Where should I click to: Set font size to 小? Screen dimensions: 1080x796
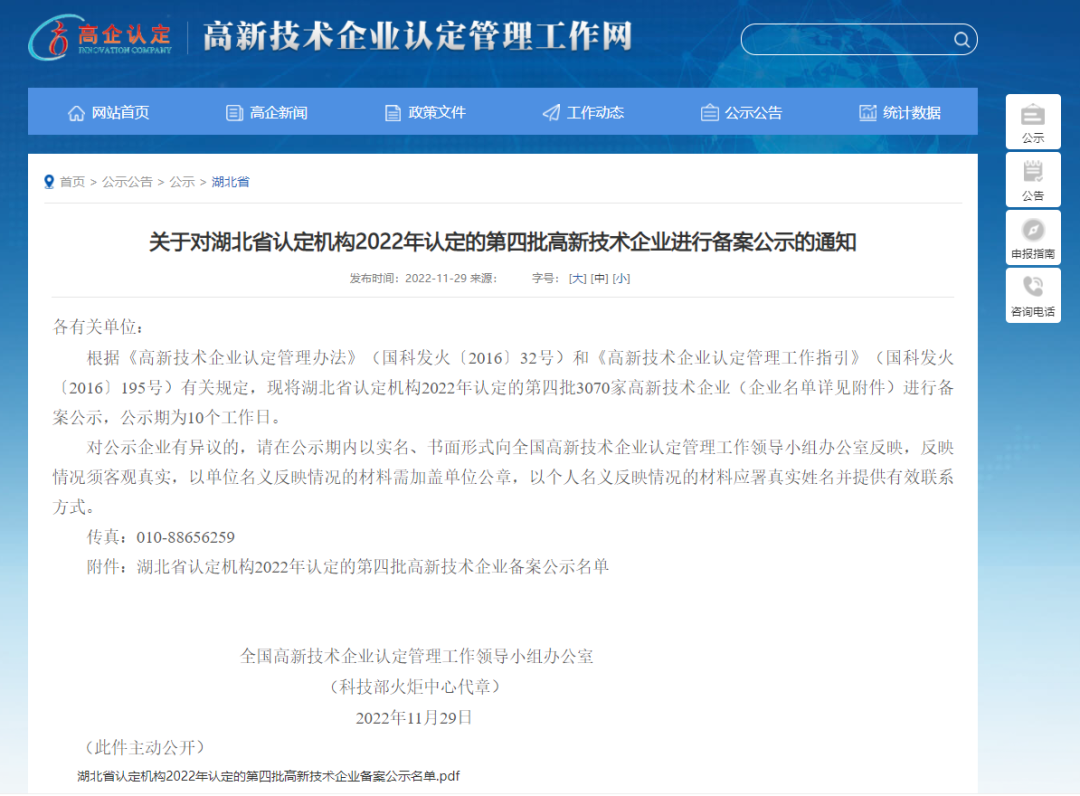pyautogui.click(x=621, y=279)
